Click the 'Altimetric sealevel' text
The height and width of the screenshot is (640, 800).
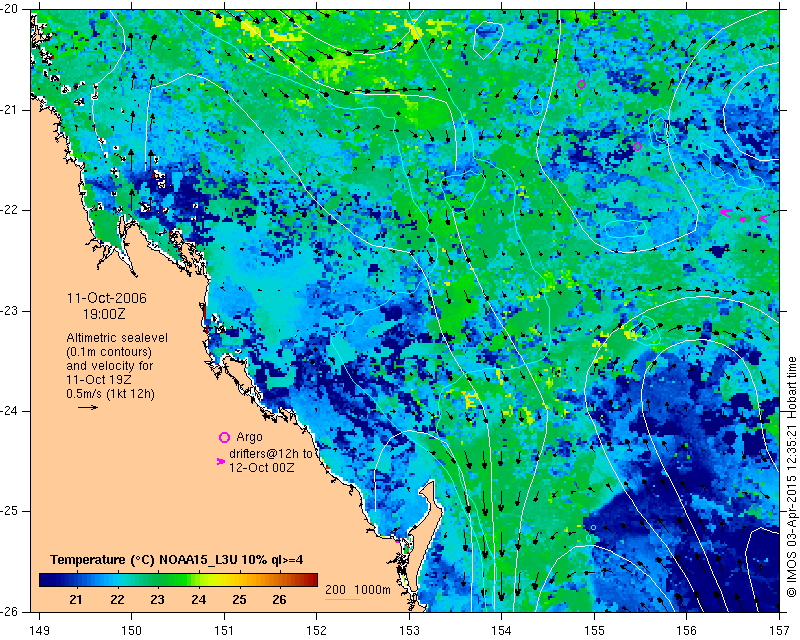click(x=117, y=338)
